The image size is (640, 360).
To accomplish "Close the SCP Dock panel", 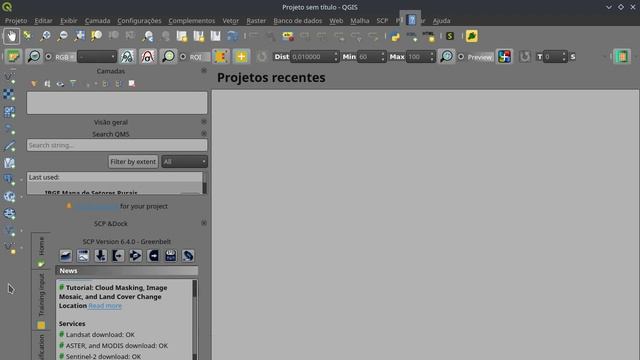I will tap(204, 223).
